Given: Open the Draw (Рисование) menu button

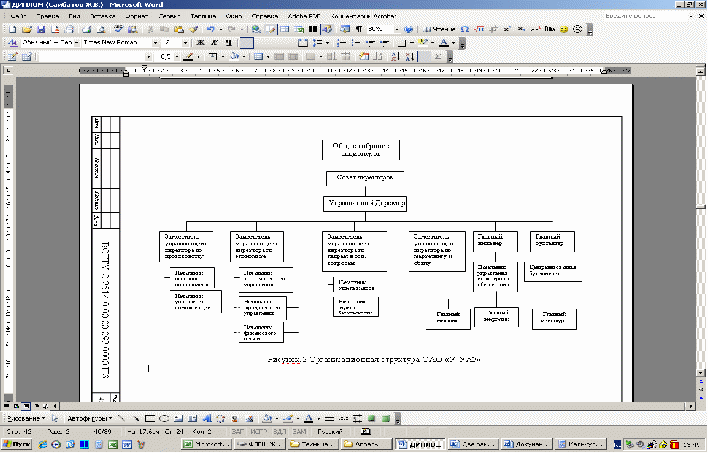Looking at the screenshot, I should click(x=26, y=419).
